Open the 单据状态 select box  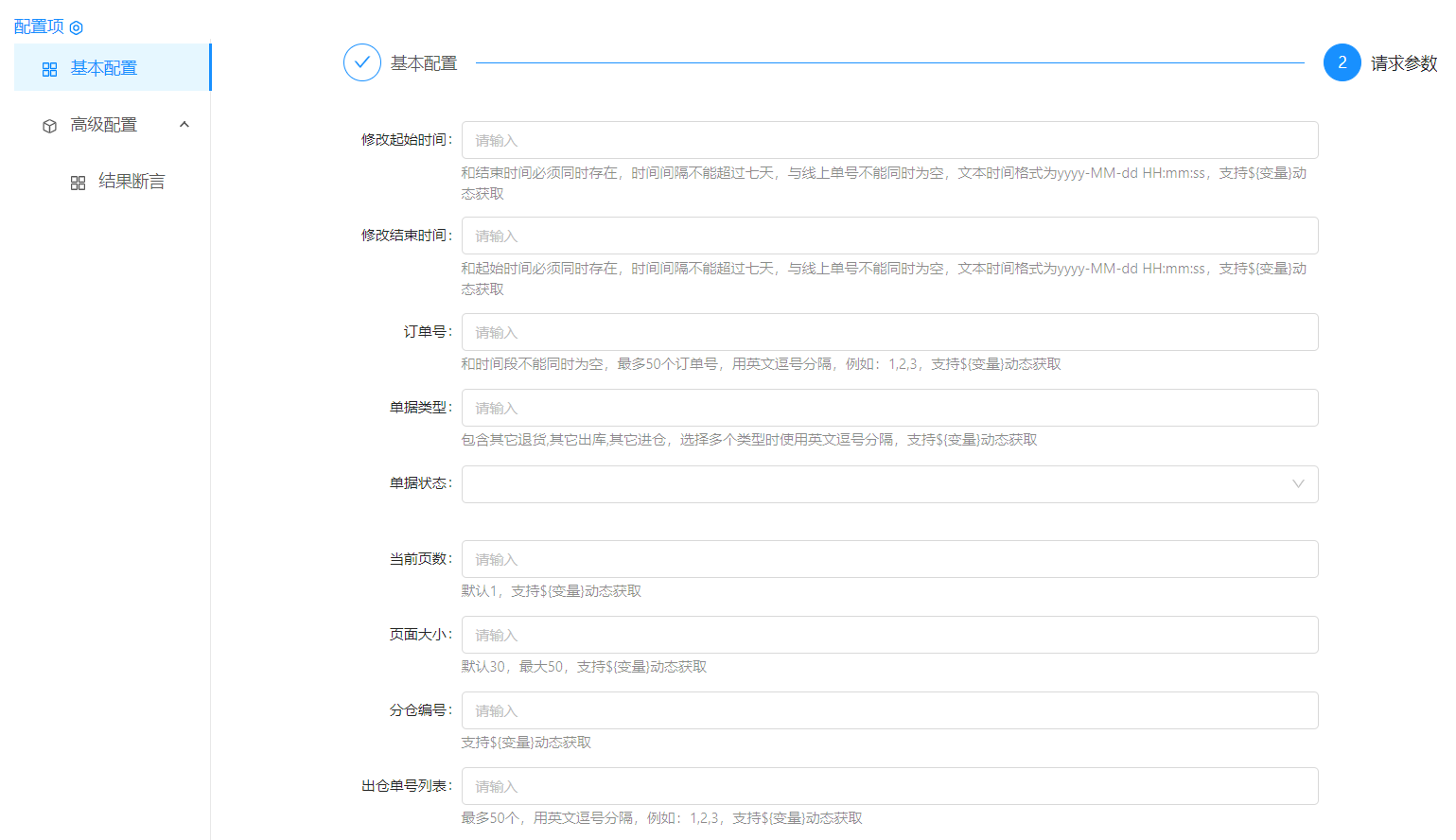point(870,483)
